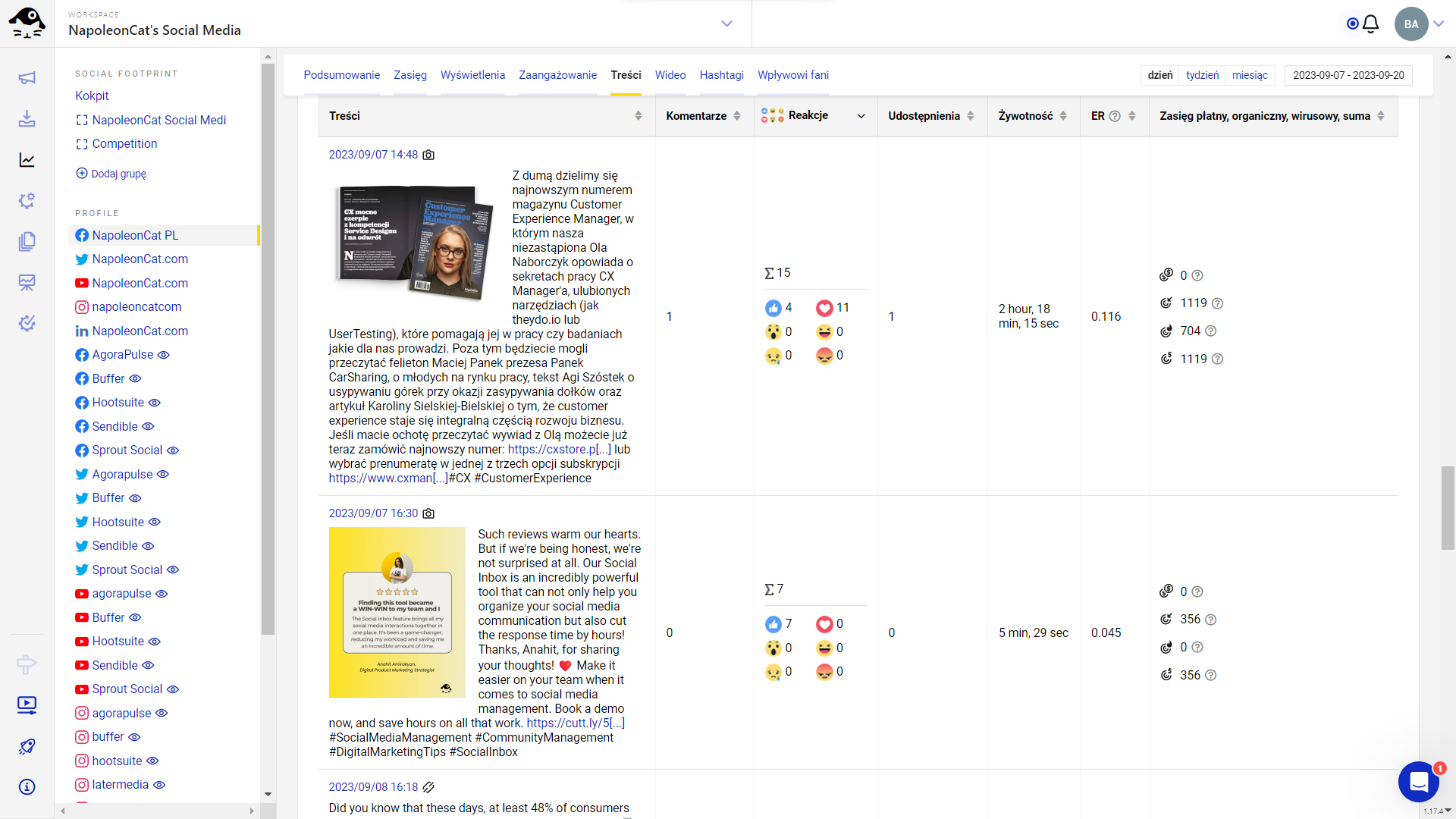Screen dimensions: 1456x819
Task: Toggle visibility eye for Facebook Hootsuite
Action: (x=154, y=403)
